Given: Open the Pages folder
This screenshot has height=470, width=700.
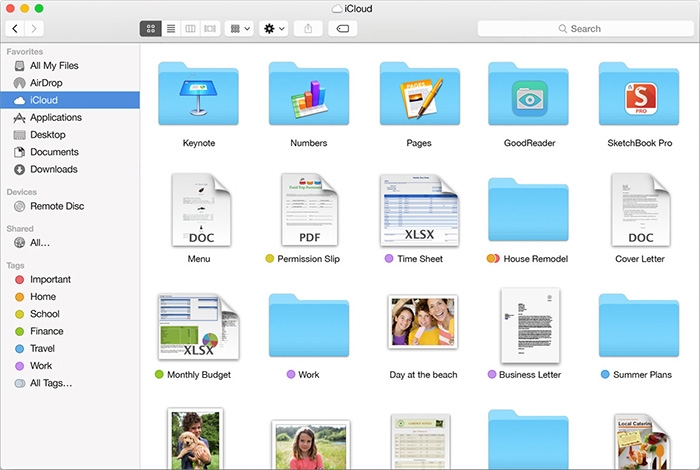Looking at the screenshot, I should [419, 94].
